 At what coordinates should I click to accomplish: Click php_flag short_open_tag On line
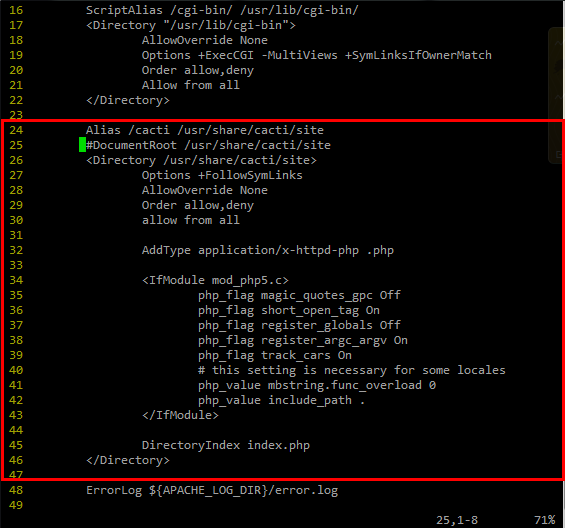point(289,310)
